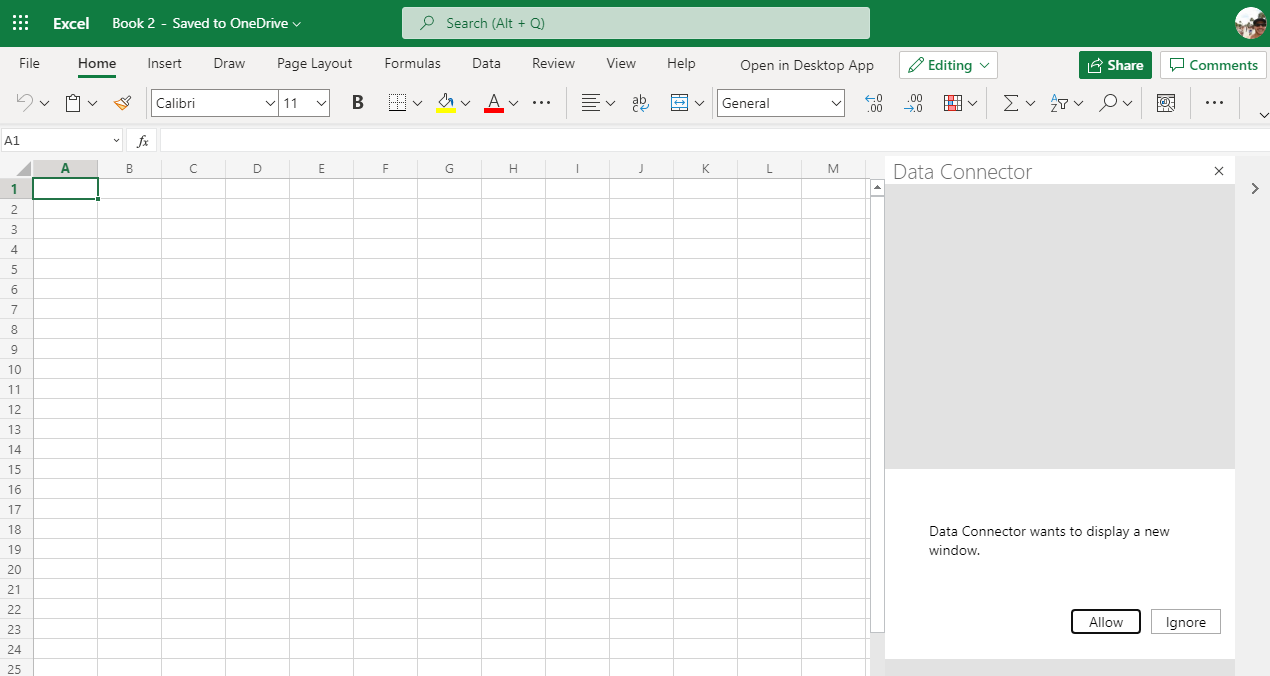This screenshot has height=676, width=1270.
Task: Switch to the Formulas ribbon tab
Action: [412, 63]
